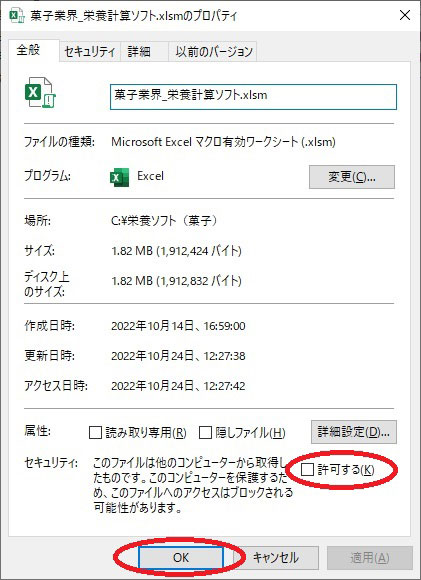This screenshot has width=421, height=580.
Task: Open the セキュリティ tab
Action: [90, 51]
